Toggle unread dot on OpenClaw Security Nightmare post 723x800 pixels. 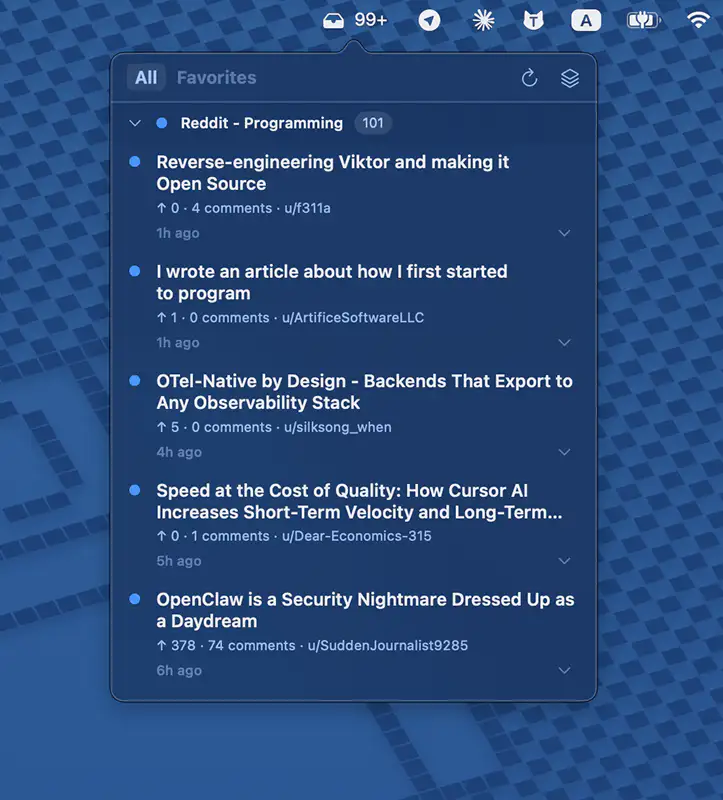tap(135, 599)
